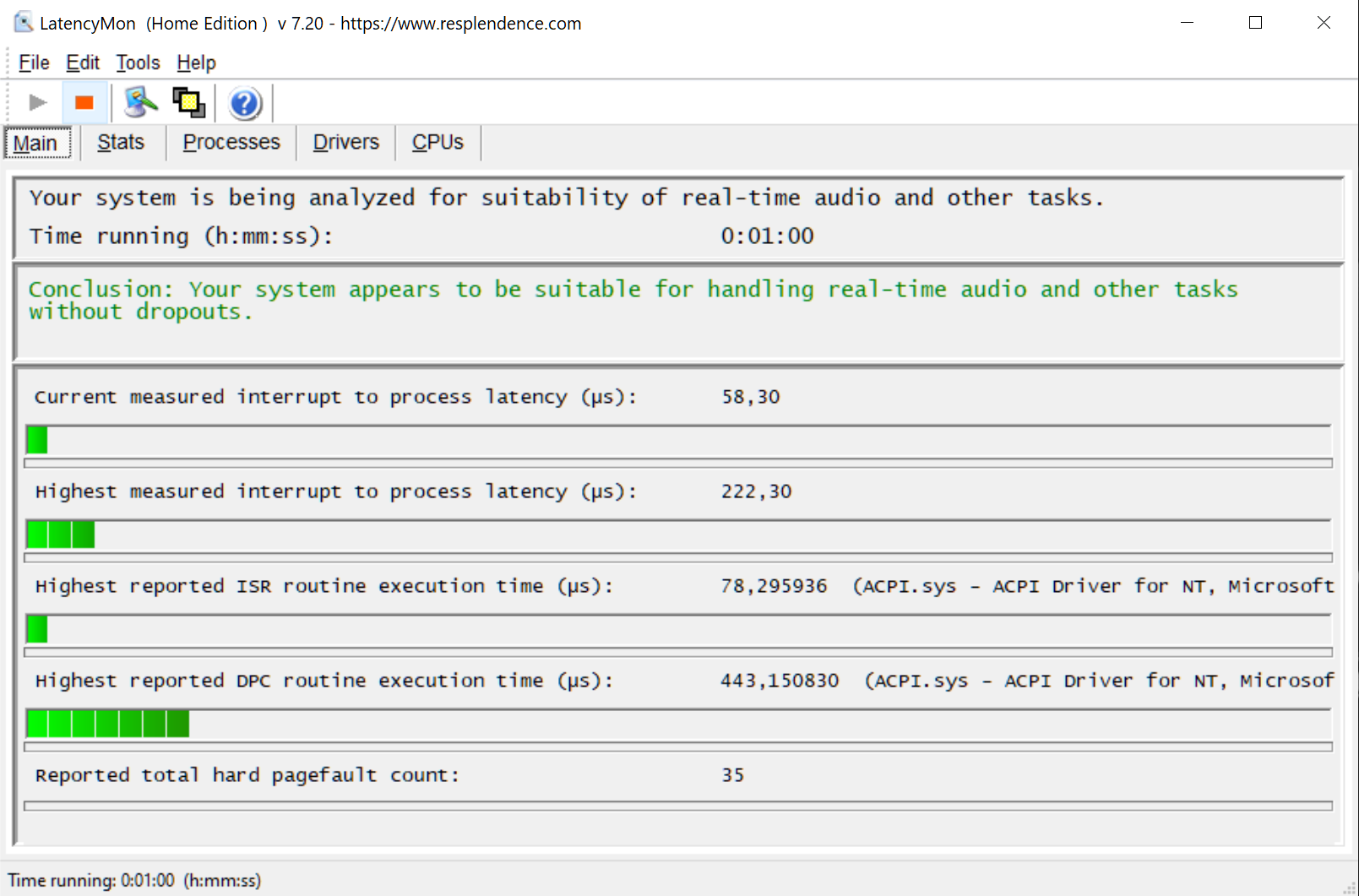
Task: Select the pagefault count value 35
Action: tap(733, 775)
